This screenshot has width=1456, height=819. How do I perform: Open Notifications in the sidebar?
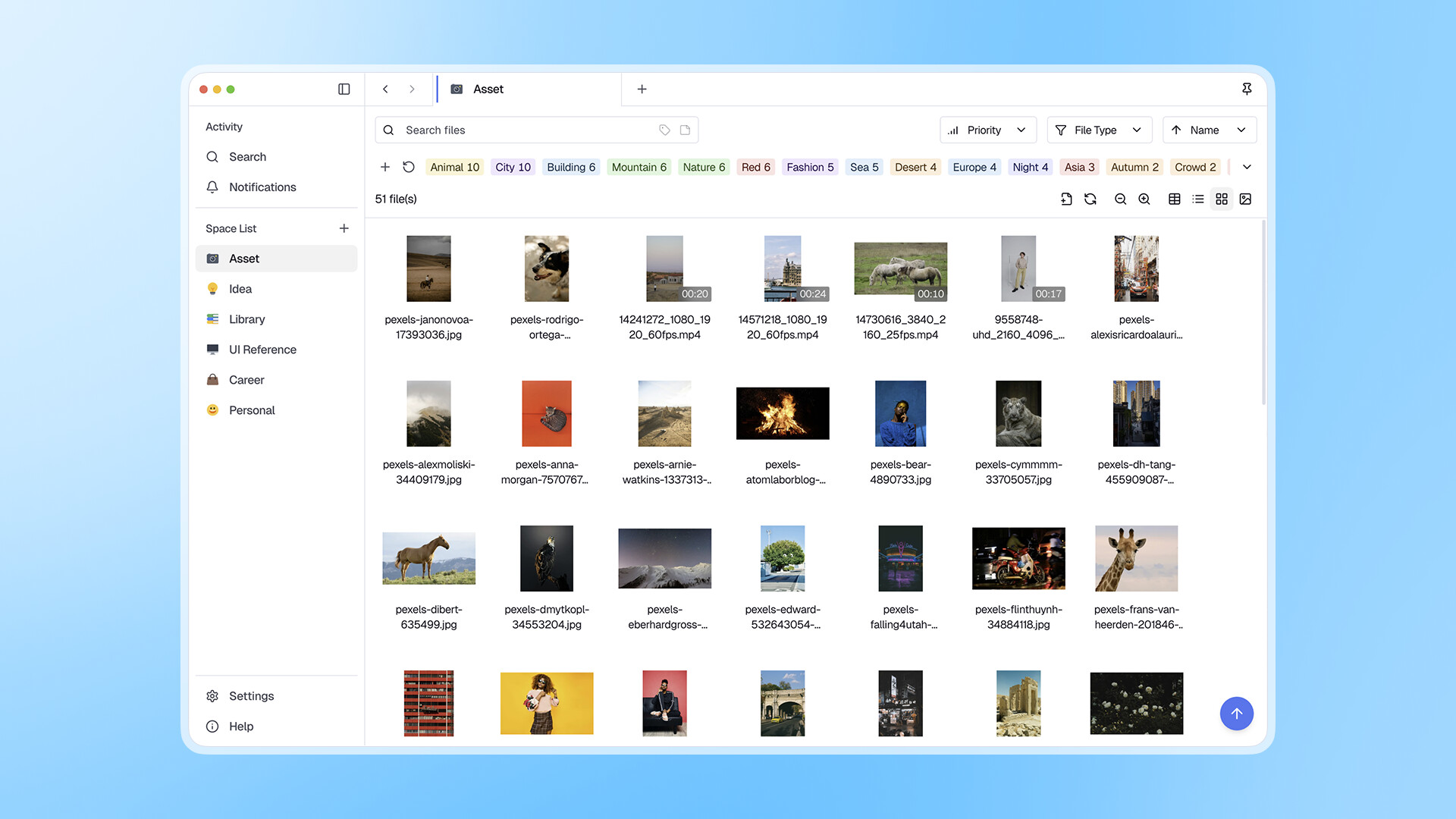(262, 187)
